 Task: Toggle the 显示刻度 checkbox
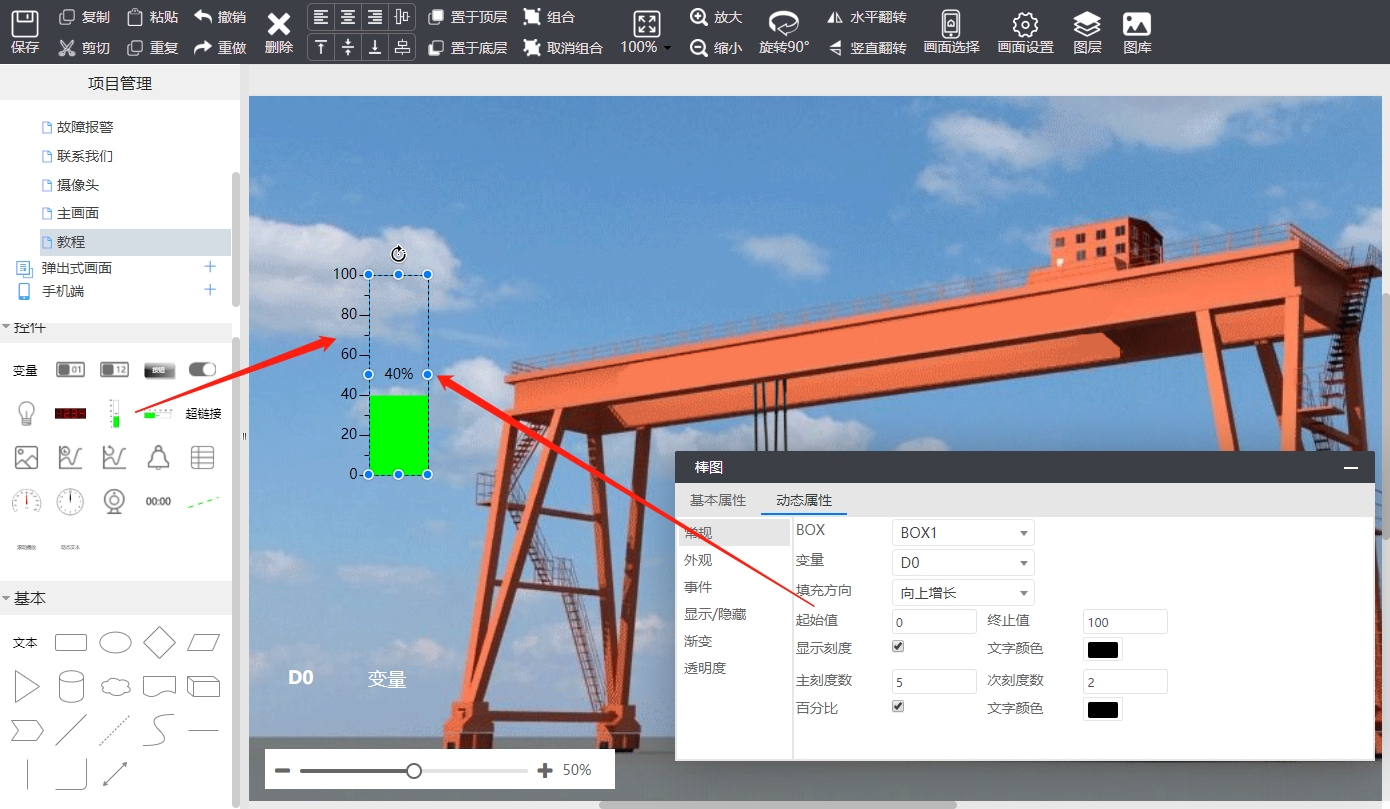click(898, 647)
